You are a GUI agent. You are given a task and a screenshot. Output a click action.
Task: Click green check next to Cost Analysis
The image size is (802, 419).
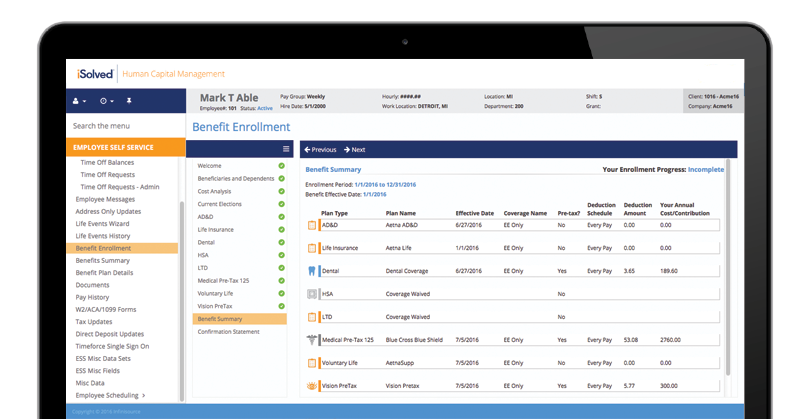coord(281,191)
